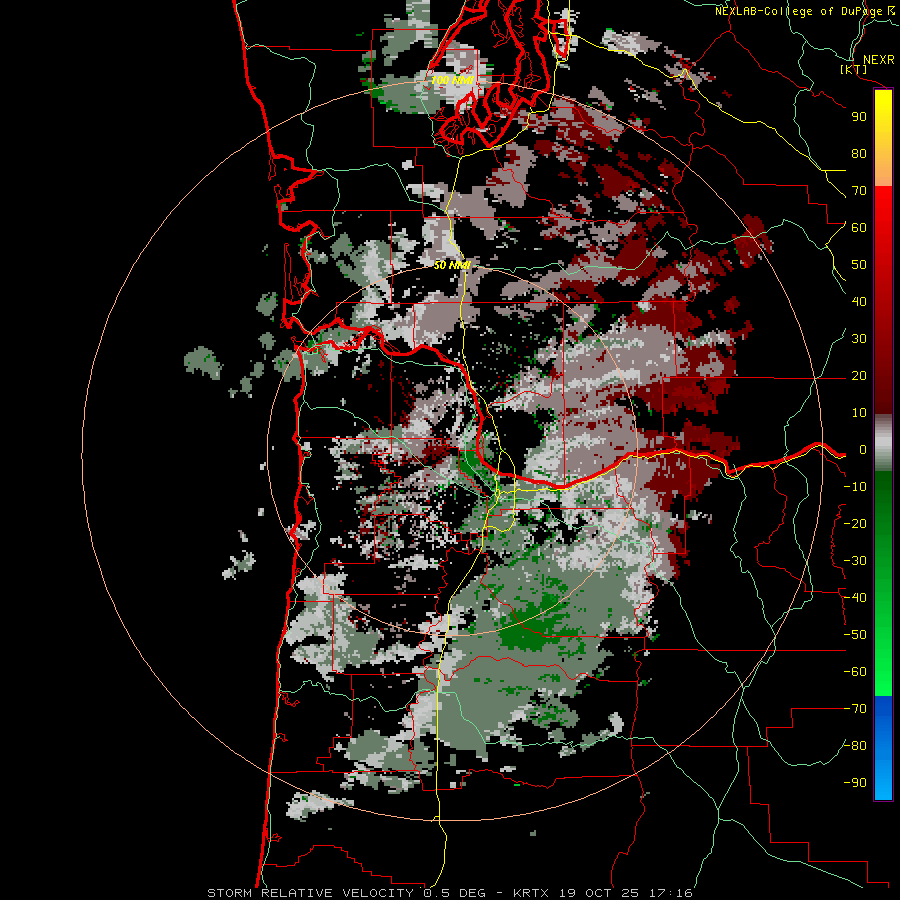Select the 10 value on velocity scale
Viewport: 900px width, 900px height.
click(859, 413)
